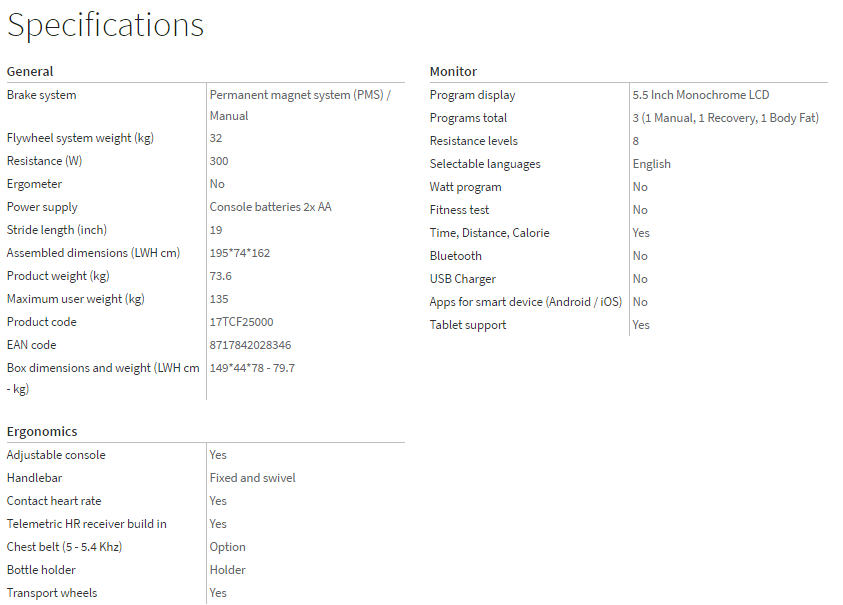The height and width of the screenshot is (605, 843).
Task: Click the Console batteries 2x AA value
Action: (x=270, y=207)
